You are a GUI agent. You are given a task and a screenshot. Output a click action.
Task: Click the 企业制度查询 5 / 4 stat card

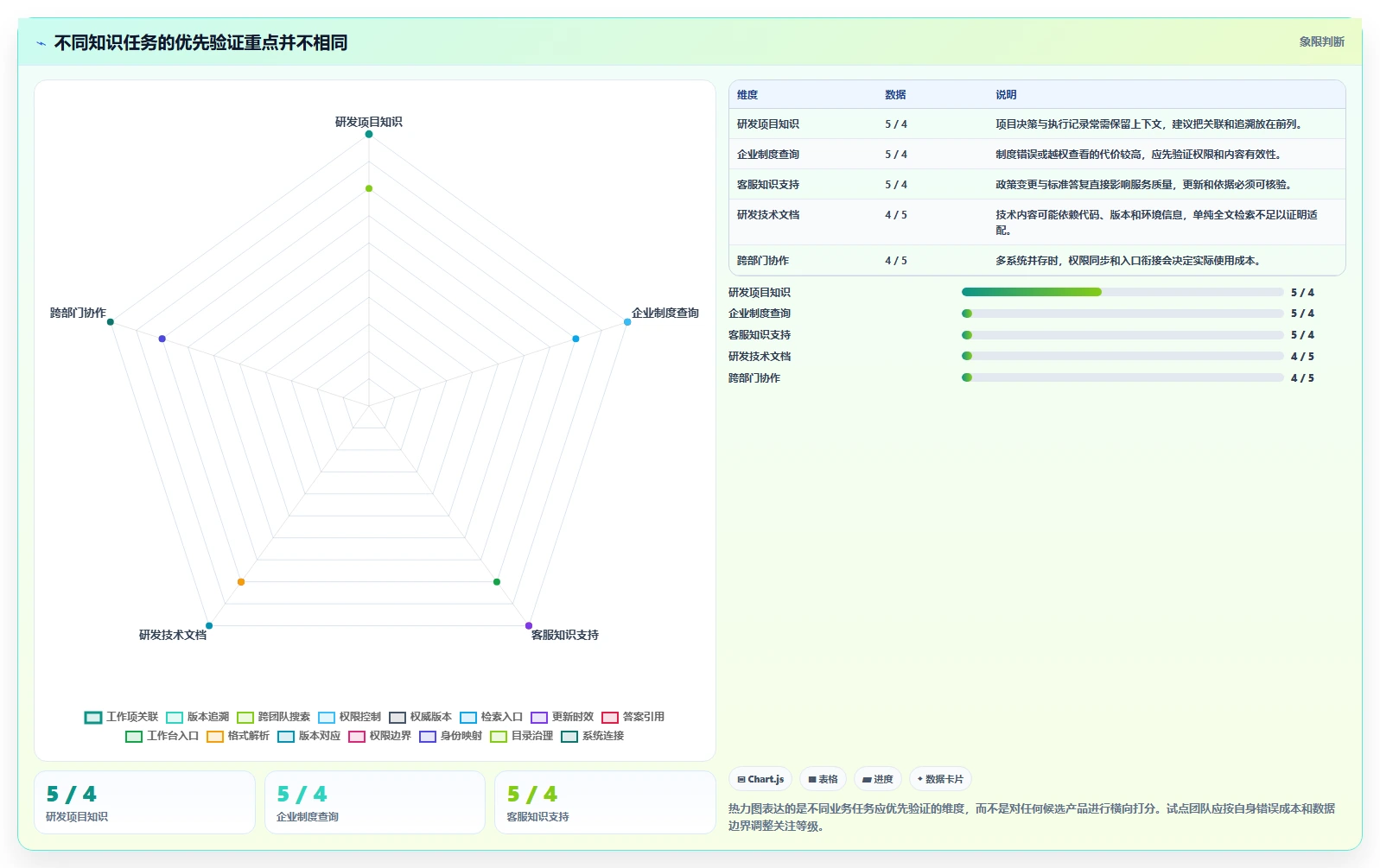pyautogui.click(x=375, y=802)
